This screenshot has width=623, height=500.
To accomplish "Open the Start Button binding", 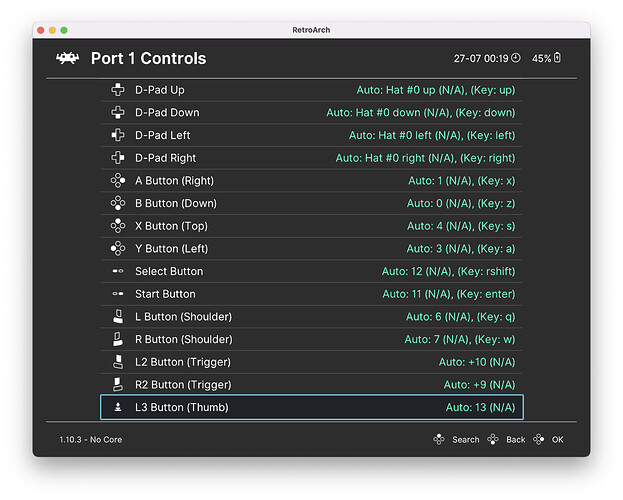I will [x=311, y=294].
